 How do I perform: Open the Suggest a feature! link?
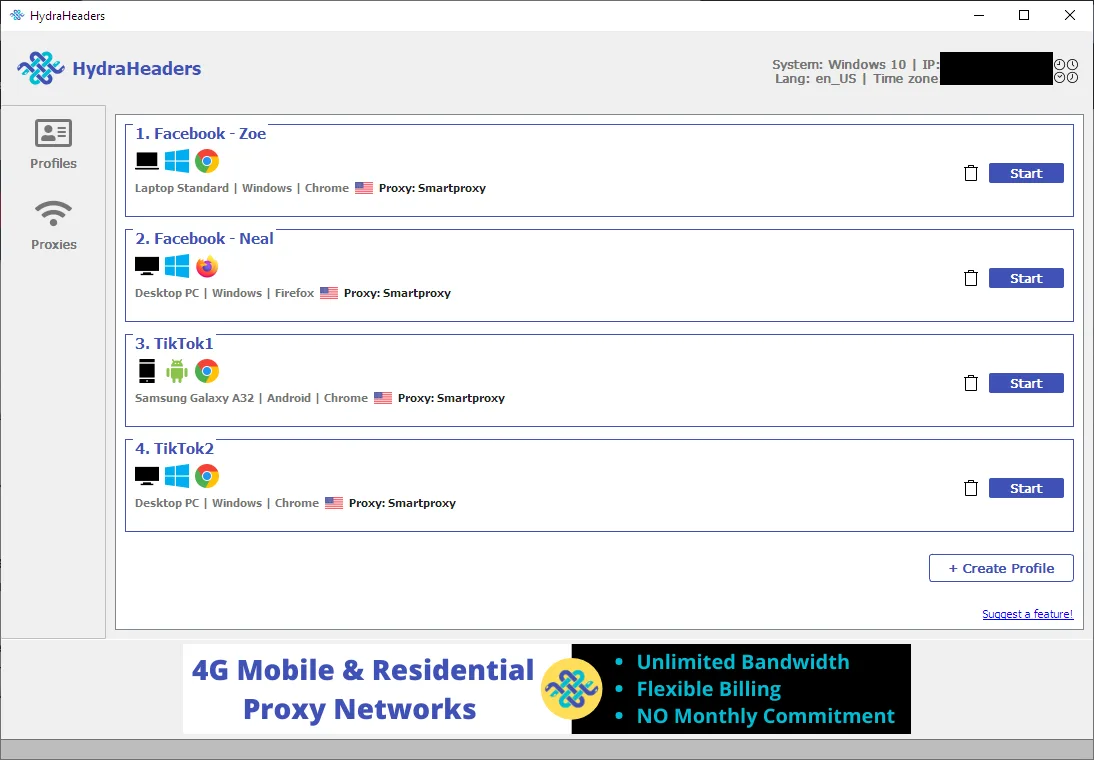(1027, 614)
